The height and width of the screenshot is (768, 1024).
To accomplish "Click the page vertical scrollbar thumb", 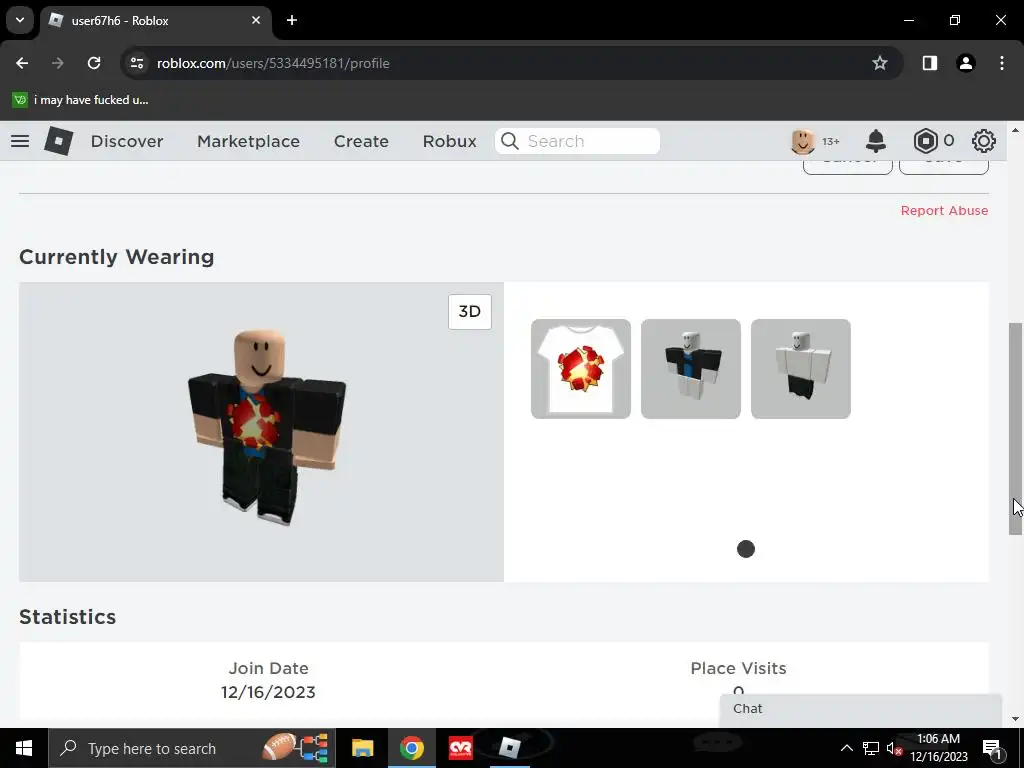I will click(1015, 429).
